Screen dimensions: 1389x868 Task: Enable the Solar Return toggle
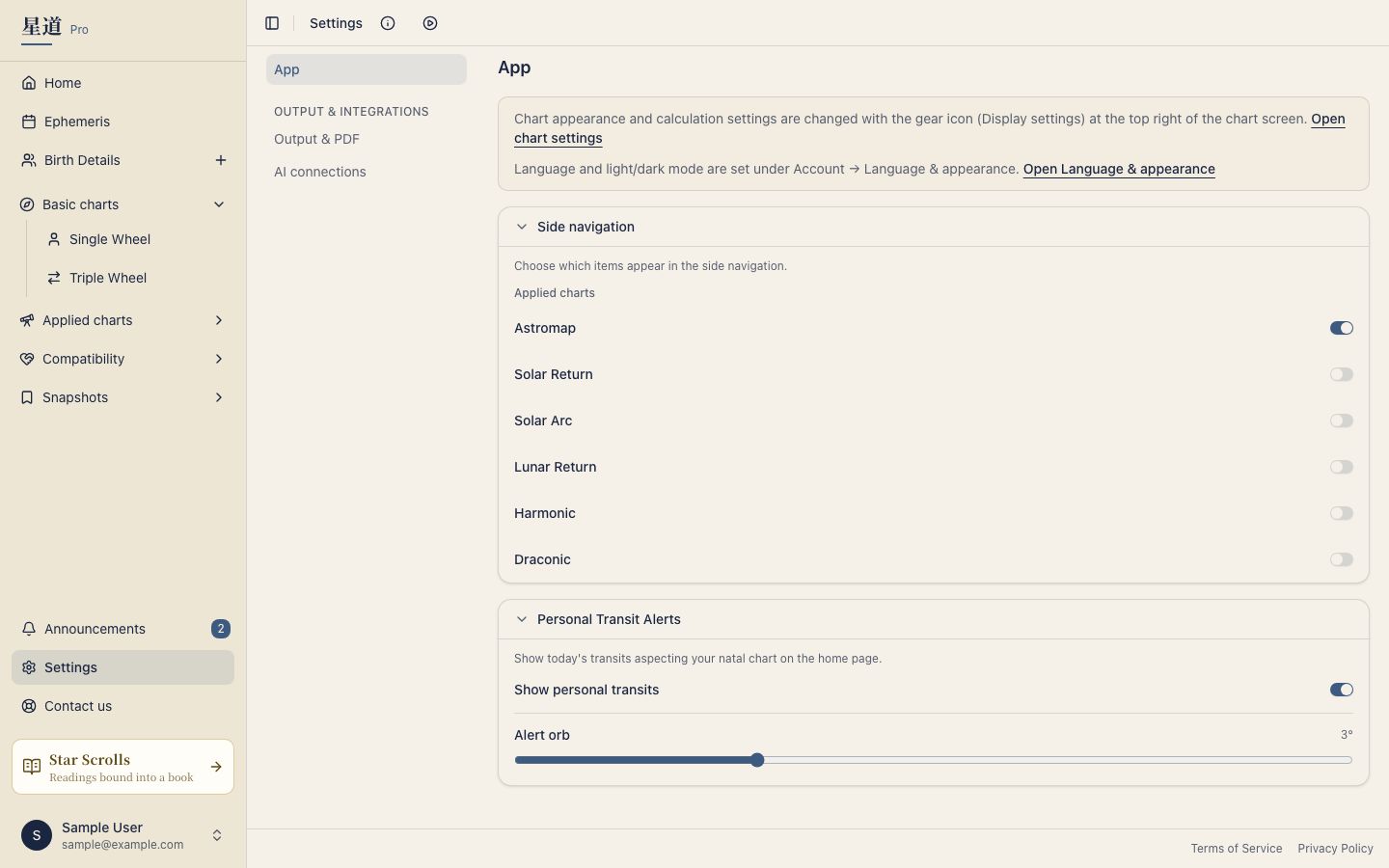coord(1342,374)
